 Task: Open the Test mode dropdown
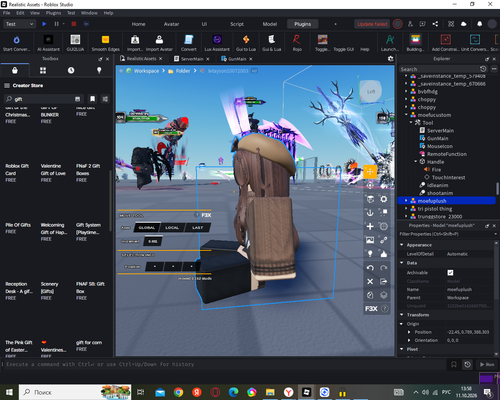tap(19, 24)
